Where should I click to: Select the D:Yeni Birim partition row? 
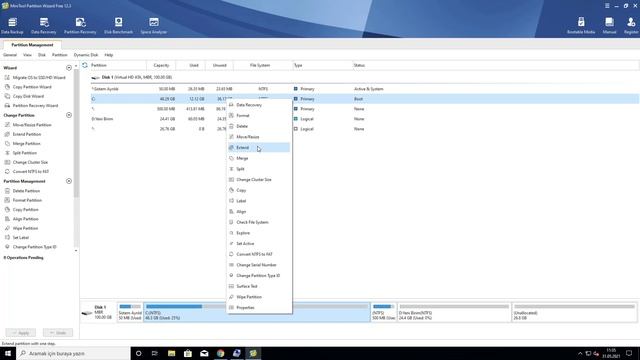point(364,119)
